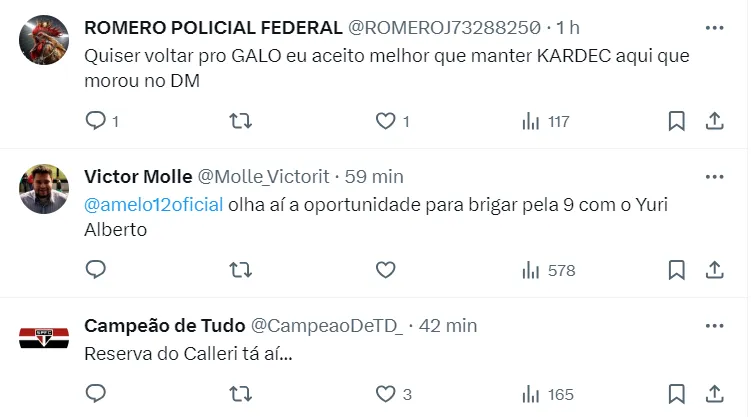The width and height of the screenshot is (751, 417).
Task: Retweet ROMERO POLICIAL FEDERAL's tweet
Action: pos(241,121)
